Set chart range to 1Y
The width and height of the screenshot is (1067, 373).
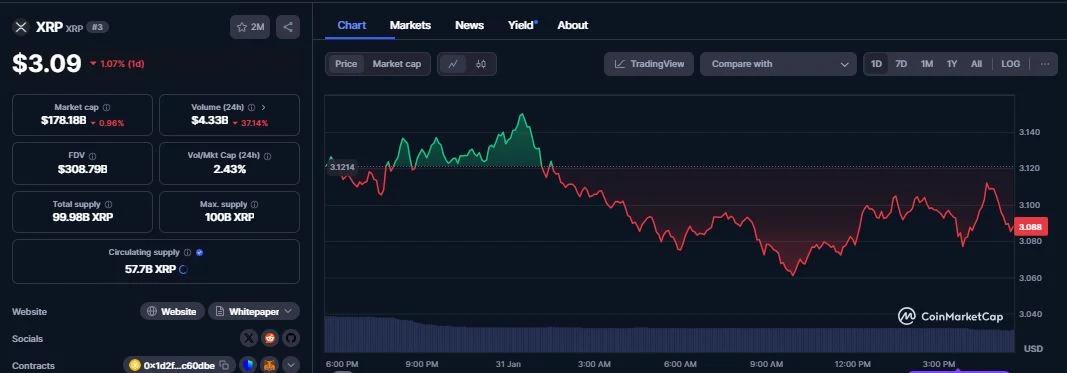pyautogui.click(x=952, y=64)
